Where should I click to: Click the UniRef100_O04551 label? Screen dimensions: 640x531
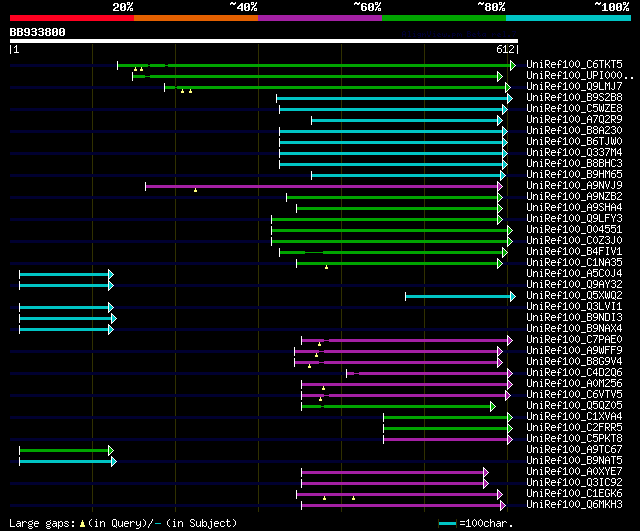click(574, 230)
